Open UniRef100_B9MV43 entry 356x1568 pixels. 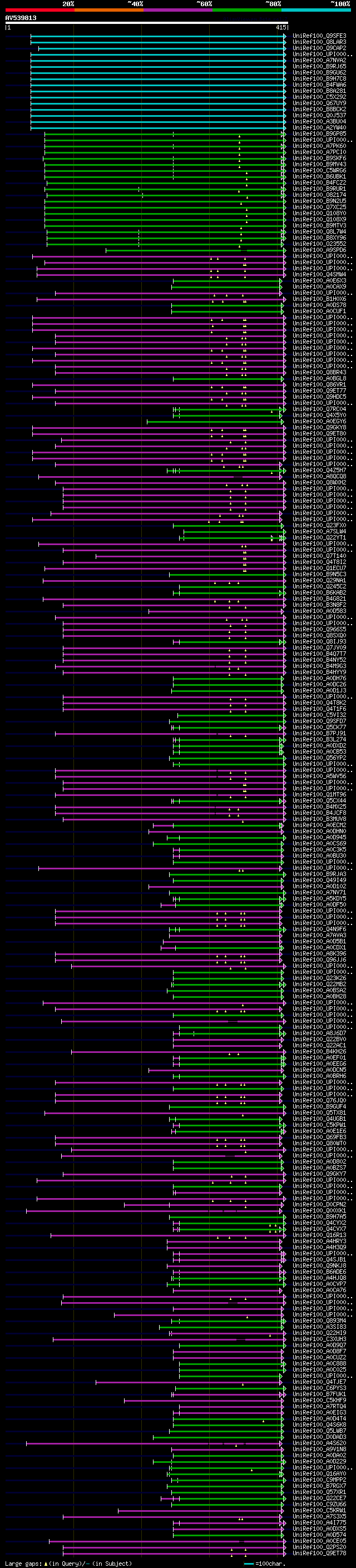click(x=319, y=164)
